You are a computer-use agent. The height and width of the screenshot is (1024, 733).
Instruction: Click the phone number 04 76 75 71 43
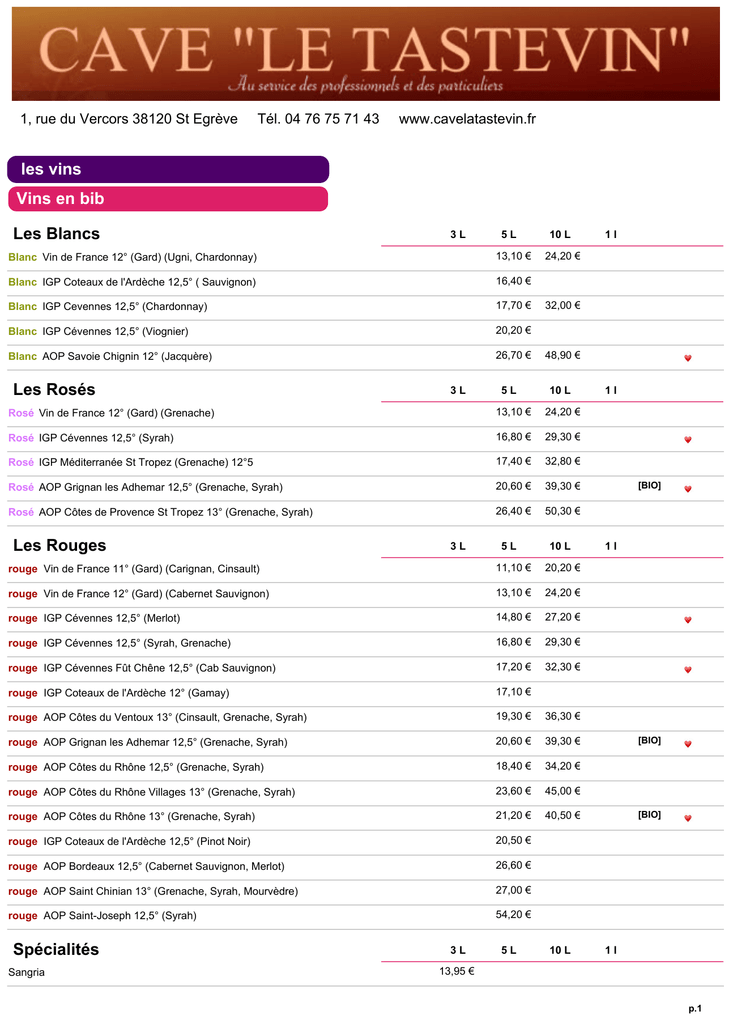tap(332, 119)
